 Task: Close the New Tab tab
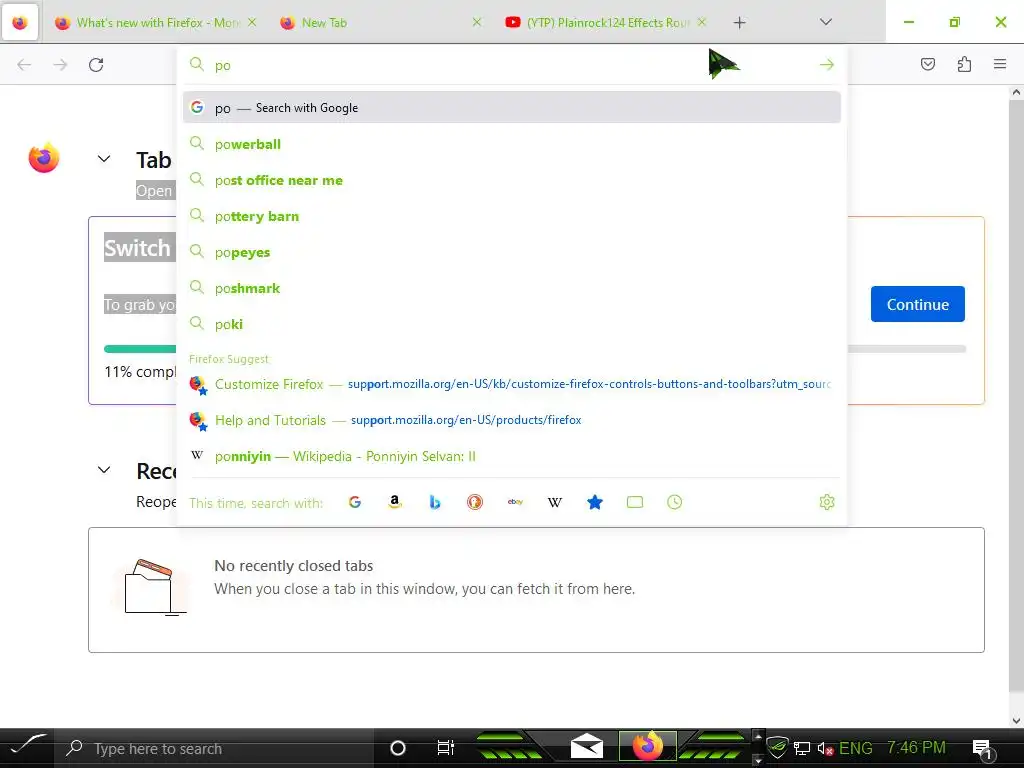point(477,22)
